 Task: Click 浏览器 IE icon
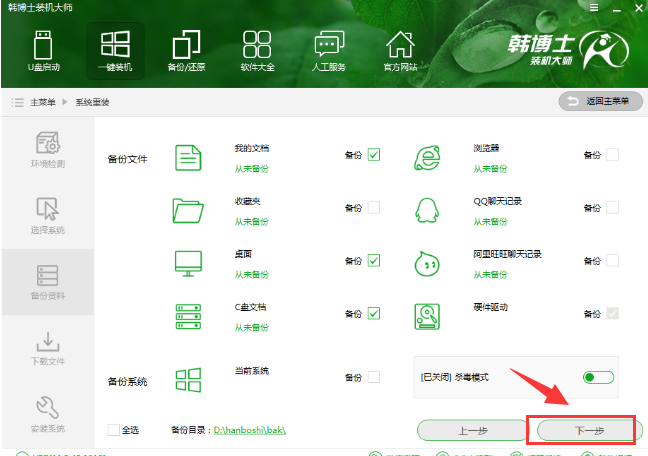coord(427,158)
